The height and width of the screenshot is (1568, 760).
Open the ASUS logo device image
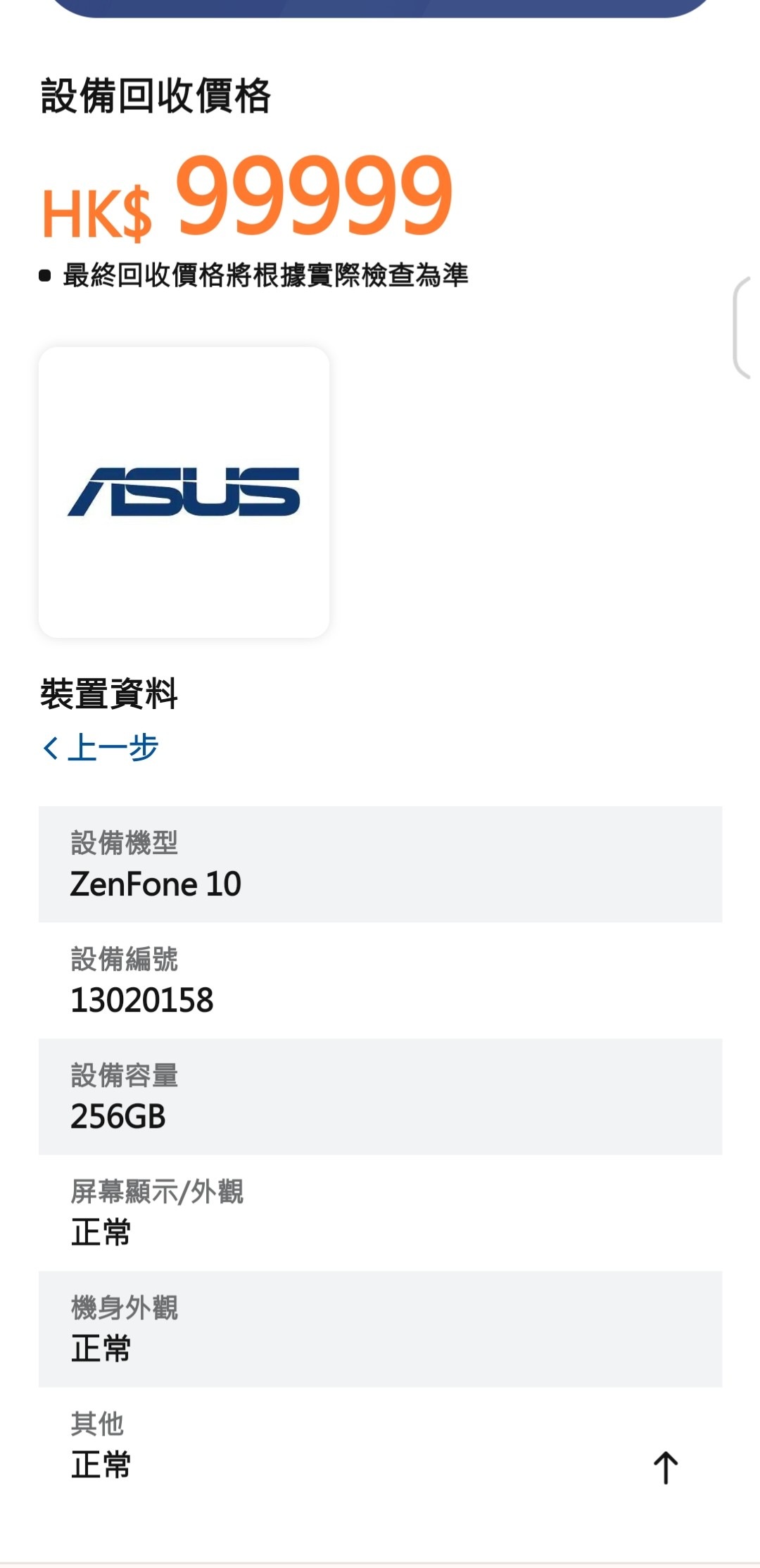184,492
